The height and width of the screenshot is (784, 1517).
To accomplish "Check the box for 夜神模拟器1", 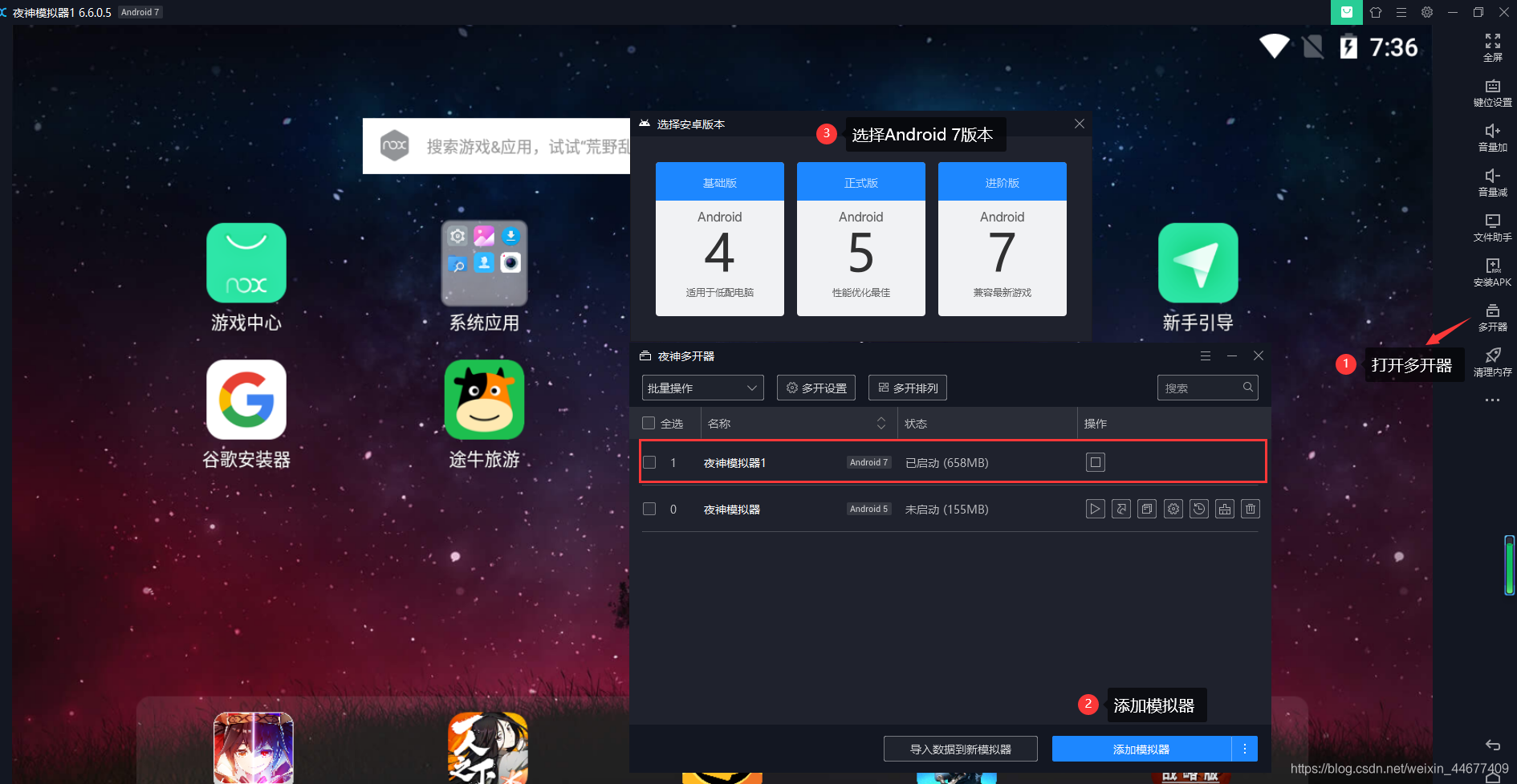I will (x=649, y=462).
